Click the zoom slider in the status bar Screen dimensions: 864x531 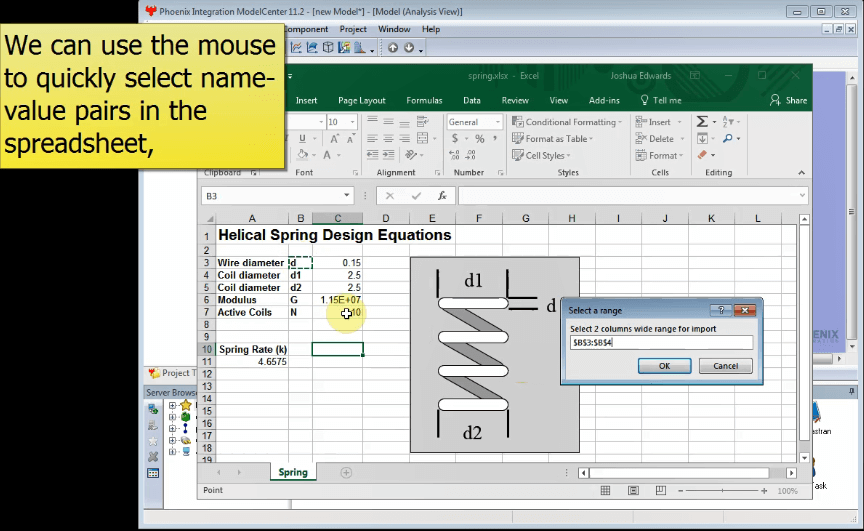[722, 491]
